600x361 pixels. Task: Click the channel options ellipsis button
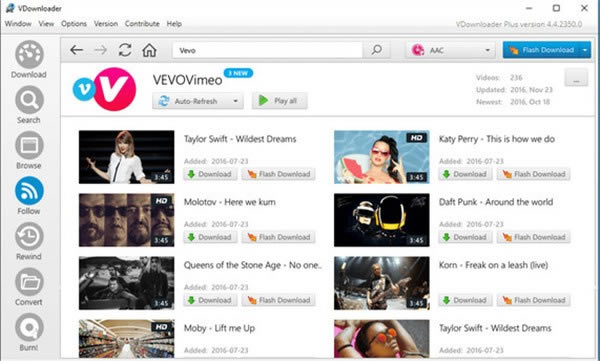point(576,78)
